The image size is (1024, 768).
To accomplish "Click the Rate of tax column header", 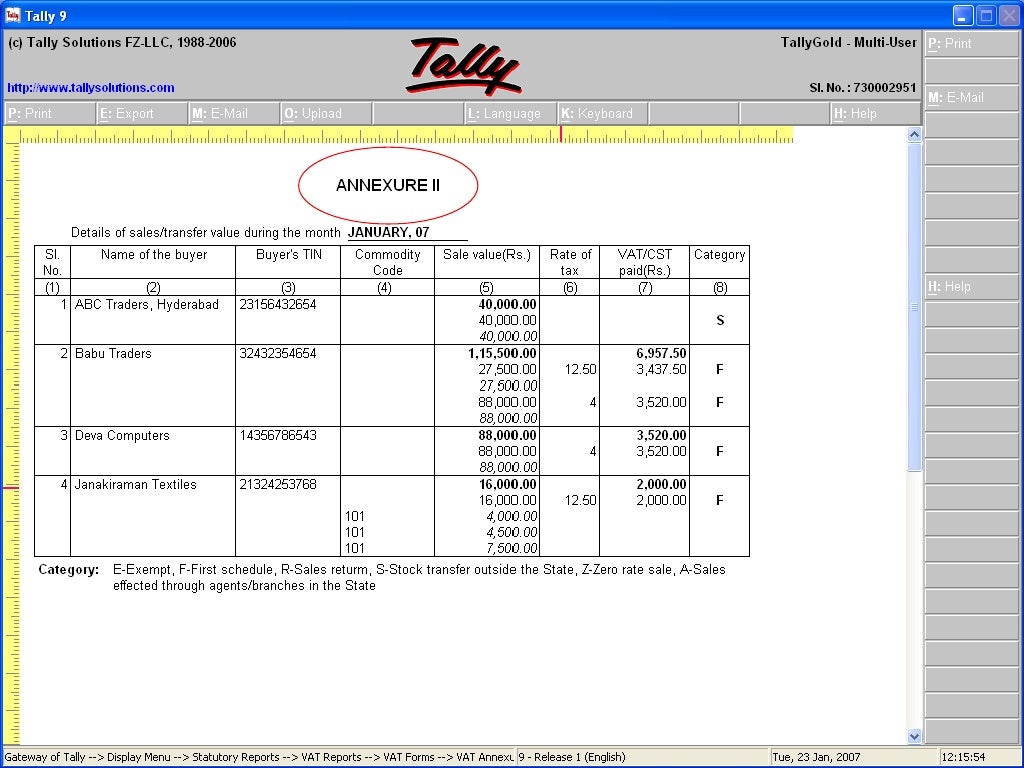I will (570, 263).
